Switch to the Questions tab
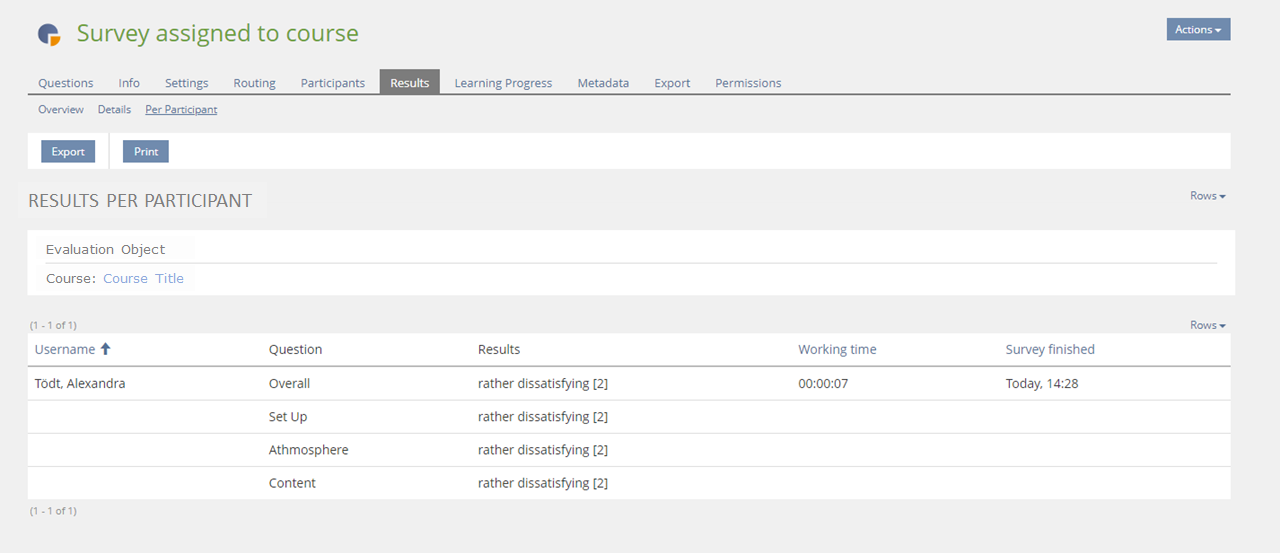Image resolution: width=1280 pixels, height=553 pixels. (x=66, y=83)
